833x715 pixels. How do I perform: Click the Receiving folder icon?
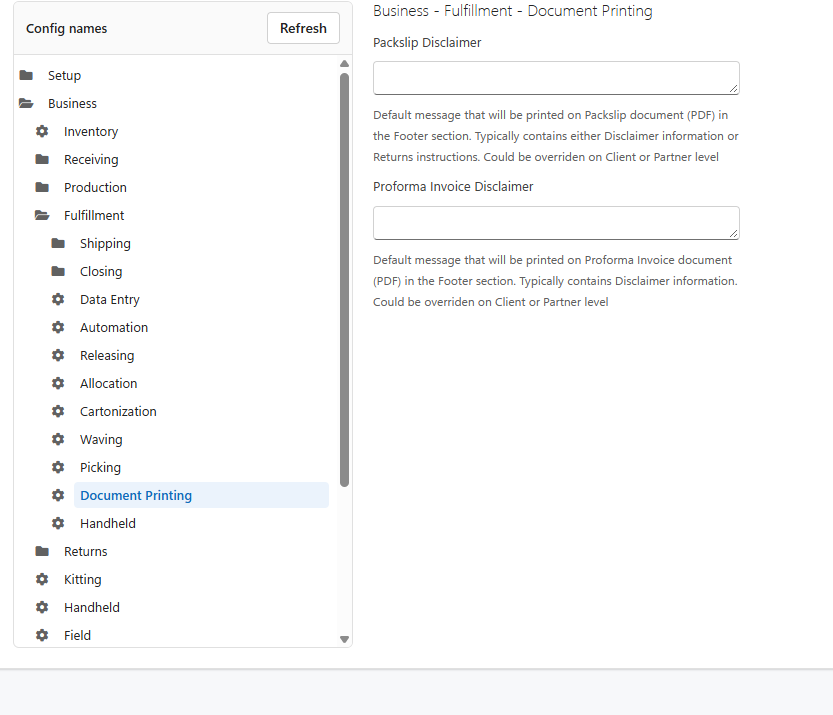pos(42,159)
